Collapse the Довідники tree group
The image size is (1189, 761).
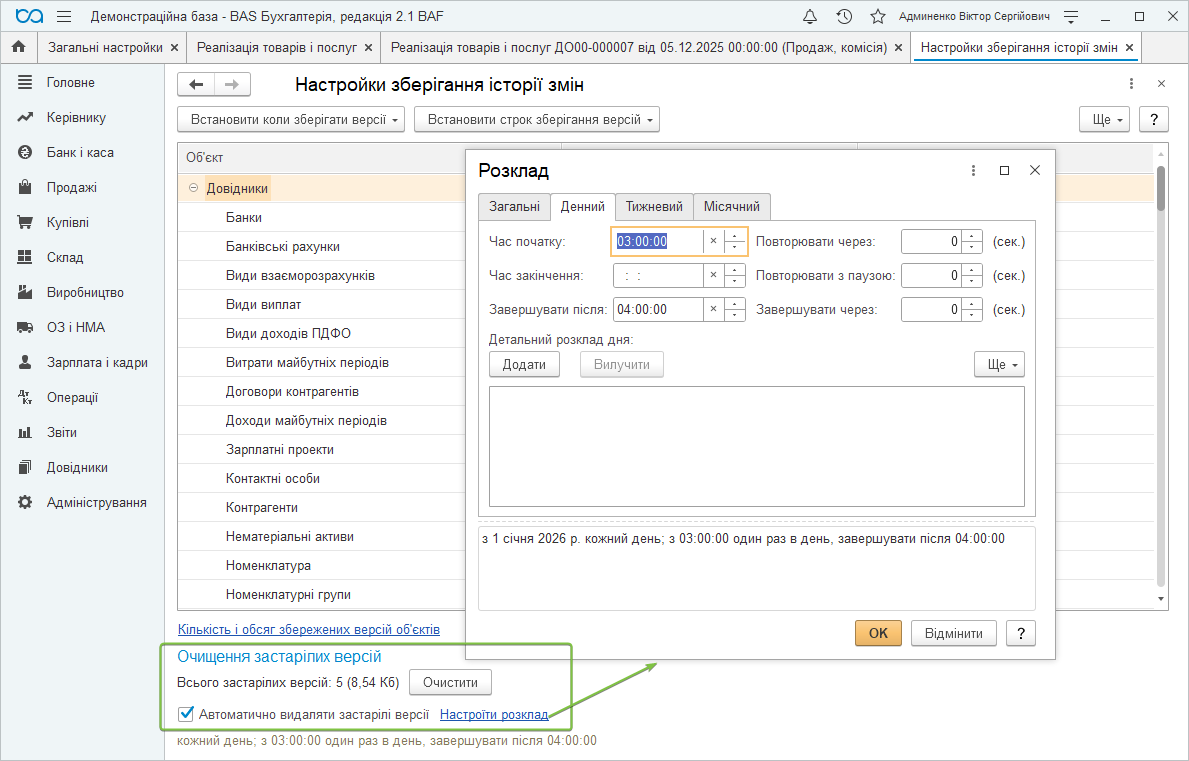193,188
